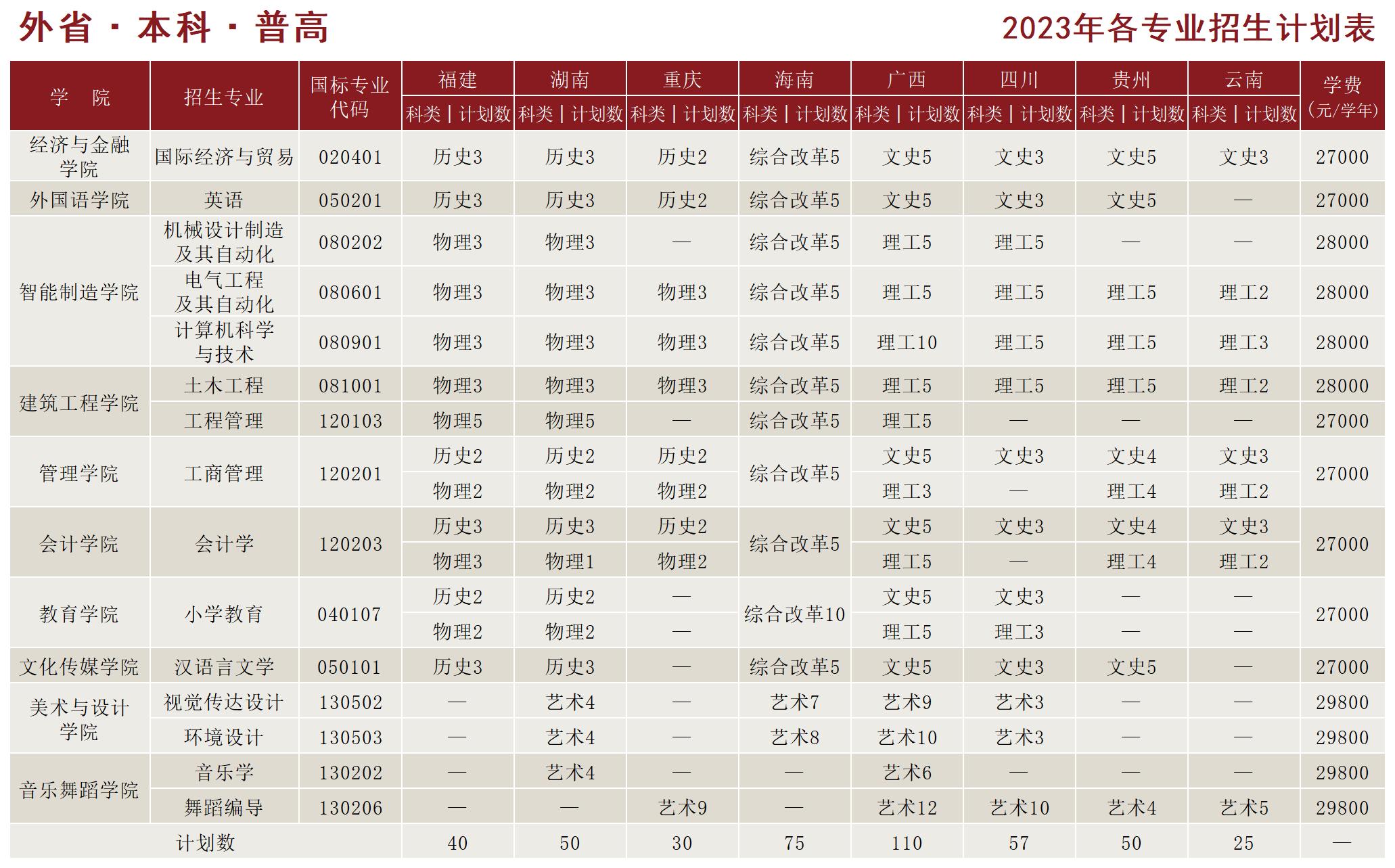Image resolution: width=1395 pixels, height=868 pixels.
Task: Select the 国际经济与贸易 major row
Action: pos(224,156)
